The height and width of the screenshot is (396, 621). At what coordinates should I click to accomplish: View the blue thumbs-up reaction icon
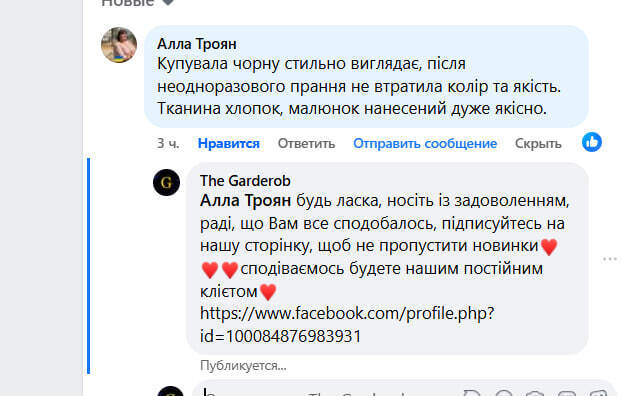pyautogui.click(x=592, y=142)
